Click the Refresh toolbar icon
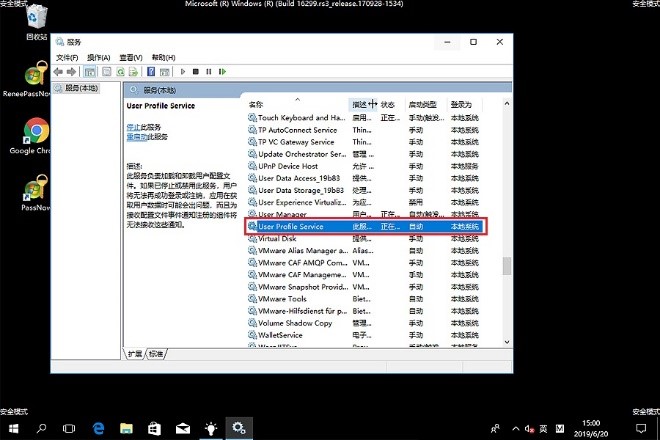 (x=120, y=72)
